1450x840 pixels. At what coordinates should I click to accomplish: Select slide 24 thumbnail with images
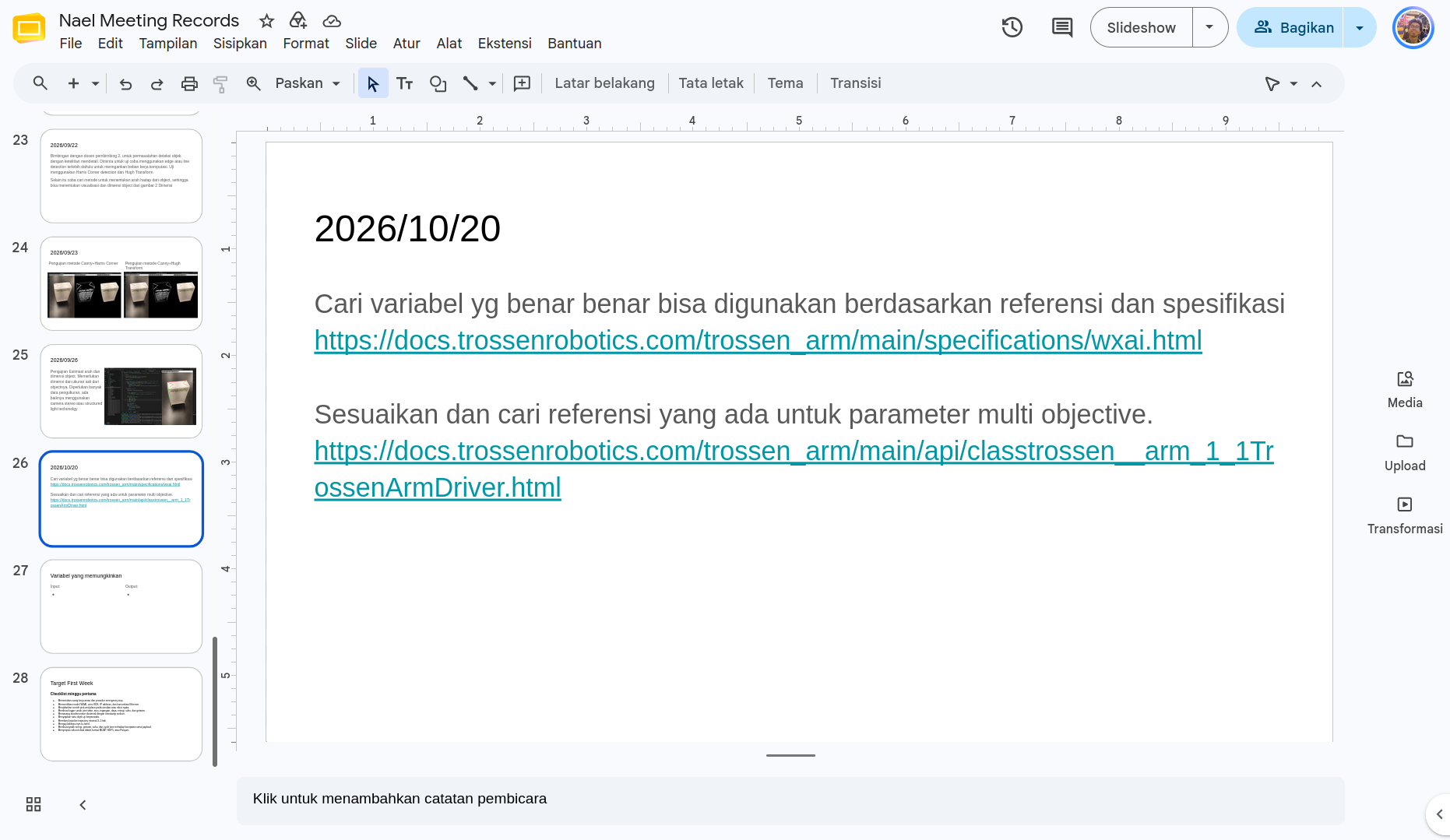click(121, 283)
